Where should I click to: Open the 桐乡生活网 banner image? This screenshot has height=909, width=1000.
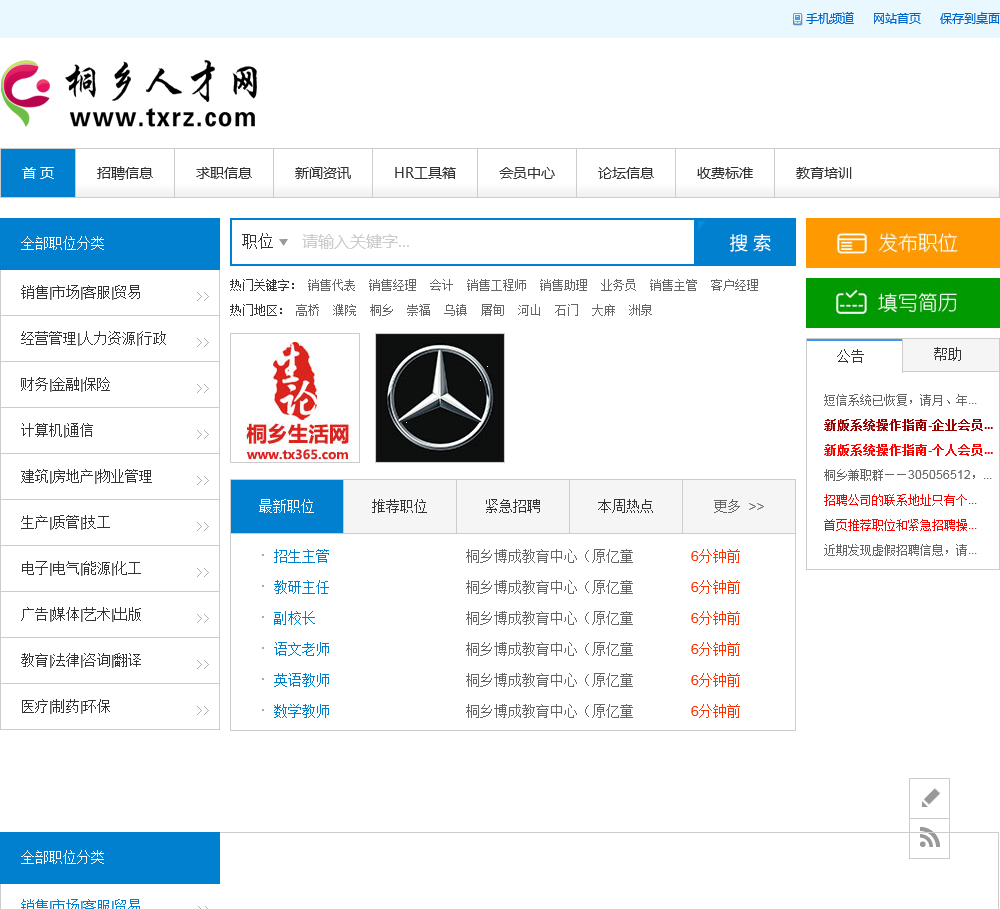pos(295,398)
